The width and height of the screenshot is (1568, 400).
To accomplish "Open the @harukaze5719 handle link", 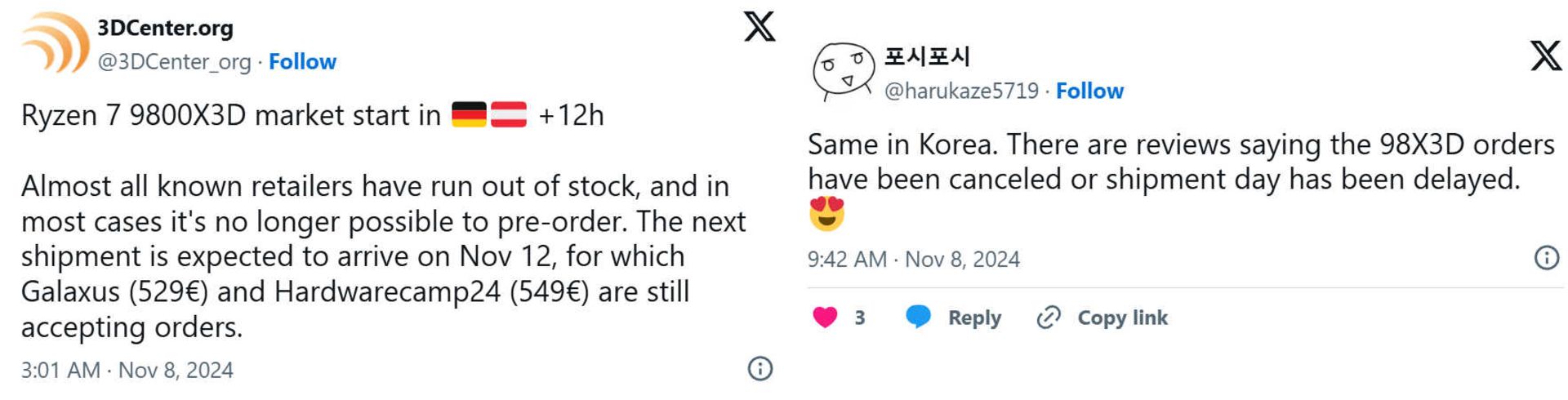I will pyautogui.click(x=961, y=91).
